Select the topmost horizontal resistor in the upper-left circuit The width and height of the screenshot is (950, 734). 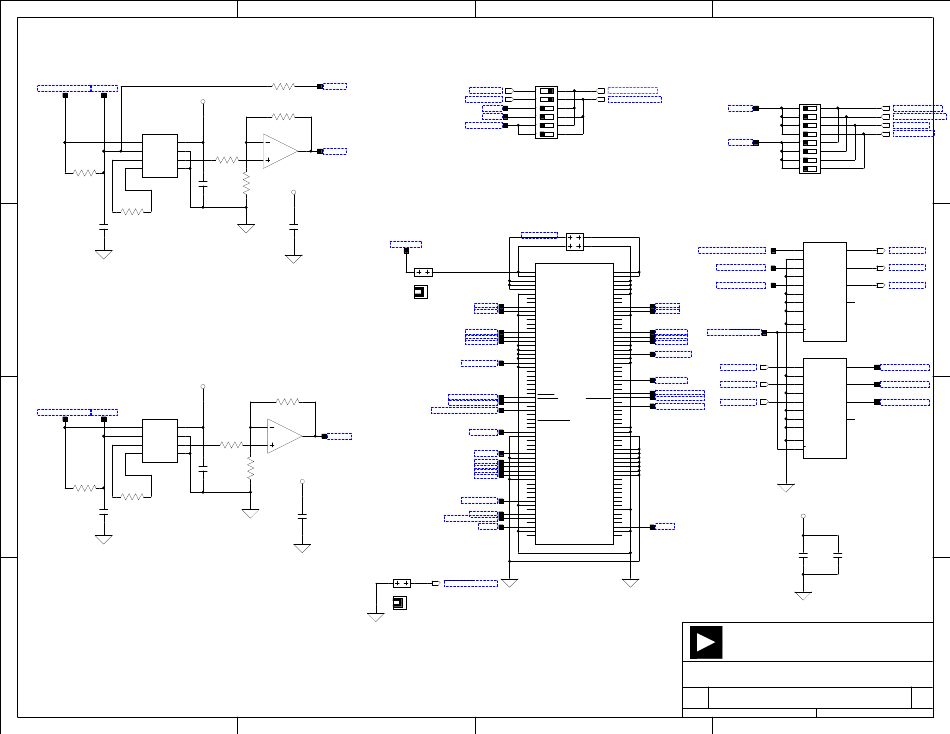point(283,87)
